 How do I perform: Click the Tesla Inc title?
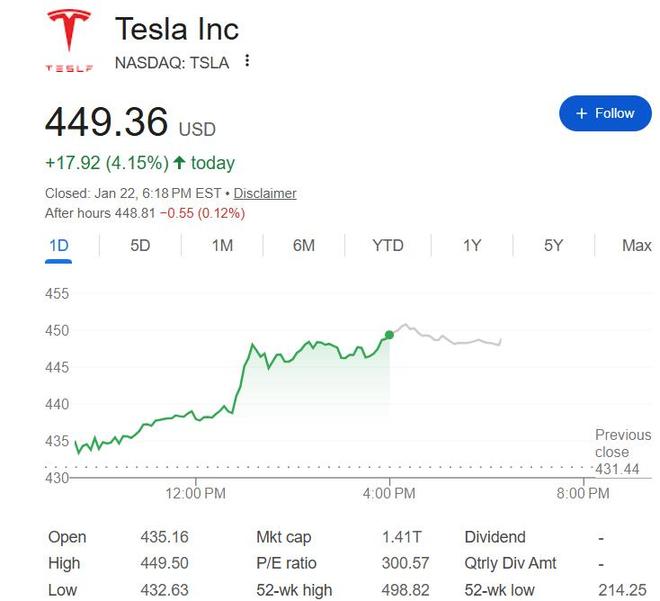tap(177, 28)
